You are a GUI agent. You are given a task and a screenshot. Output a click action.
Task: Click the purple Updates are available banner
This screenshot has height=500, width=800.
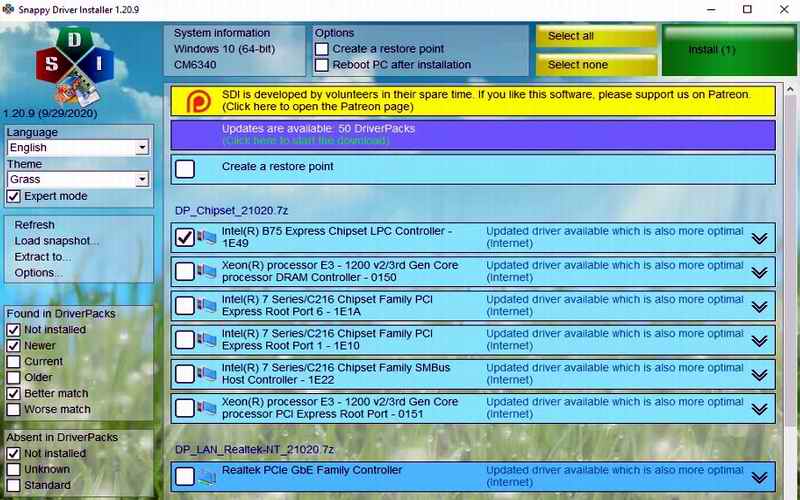coord(472,135)
